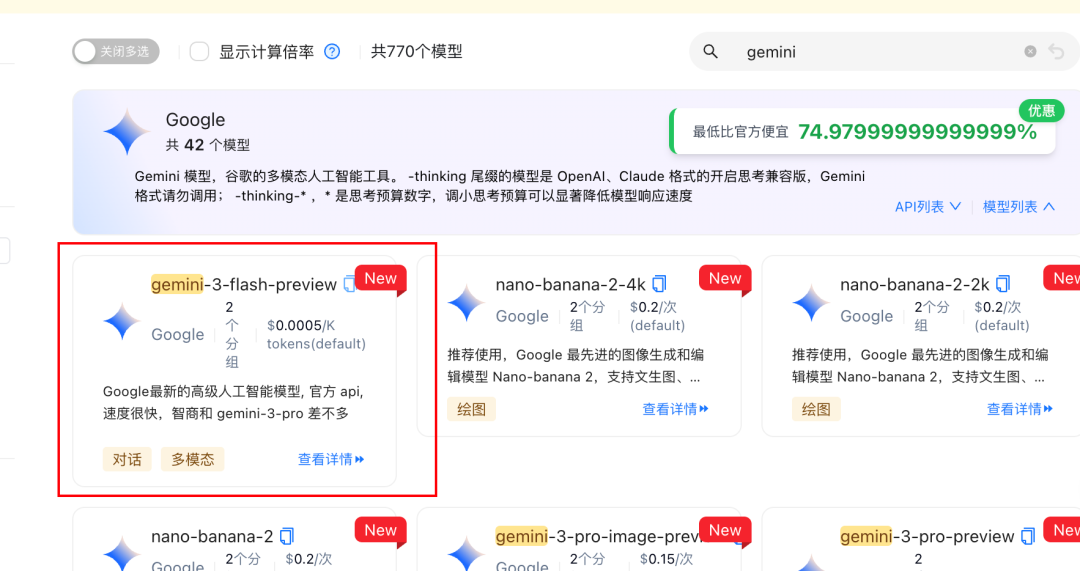Select the nano-banana-2-2k title

click(915, 284)
